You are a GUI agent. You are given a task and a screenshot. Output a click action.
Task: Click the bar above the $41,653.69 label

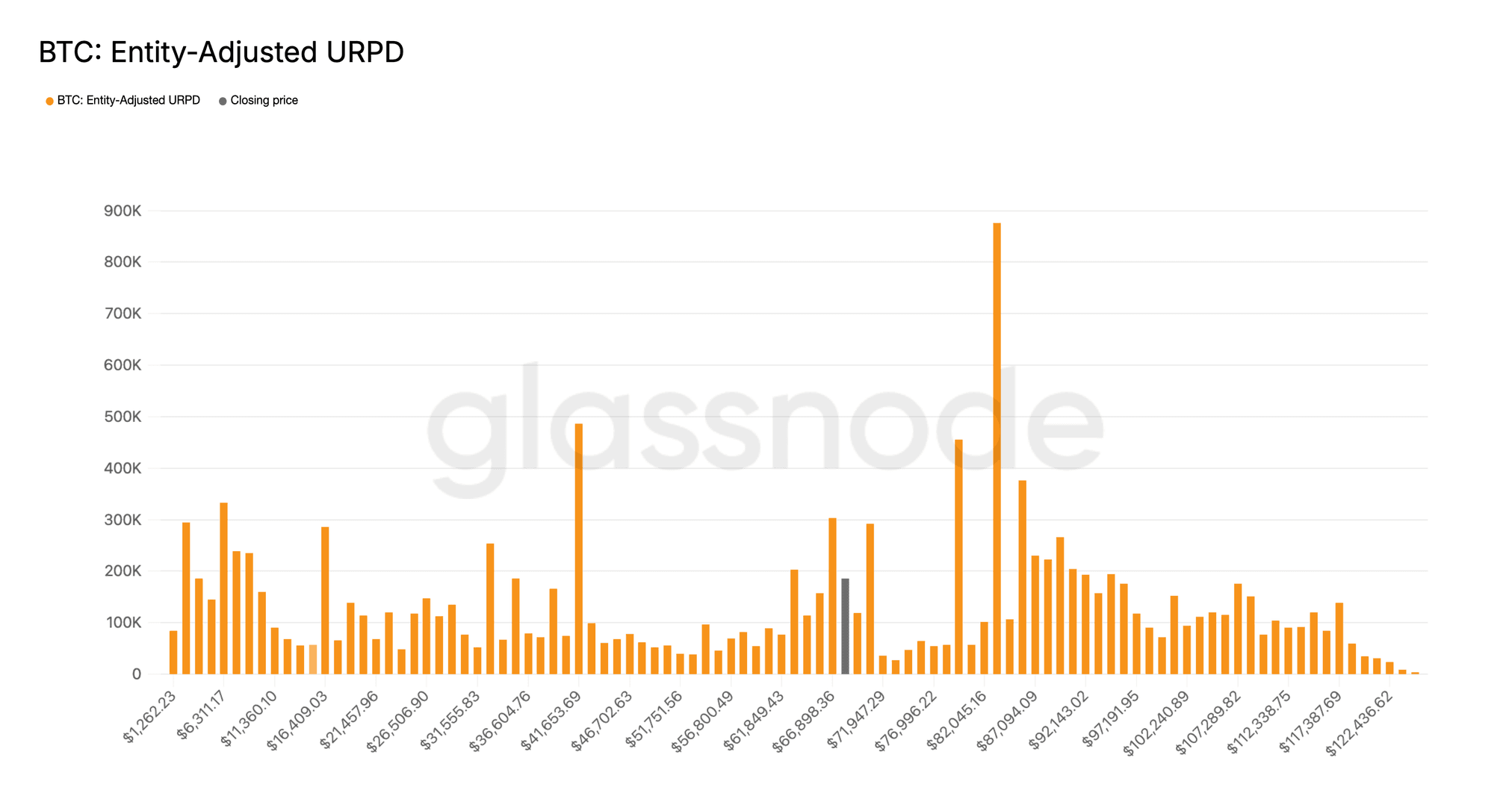point(579,549)
